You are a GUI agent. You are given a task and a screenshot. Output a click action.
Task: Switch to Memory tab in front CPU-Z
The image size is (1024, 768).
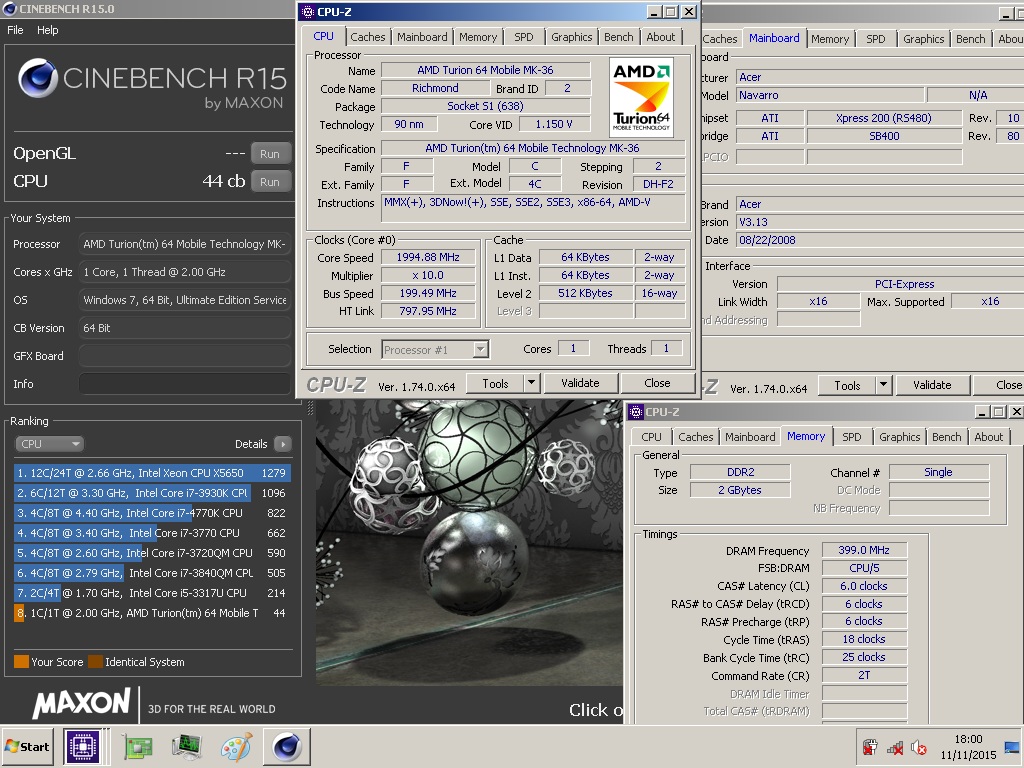(478, 37)
